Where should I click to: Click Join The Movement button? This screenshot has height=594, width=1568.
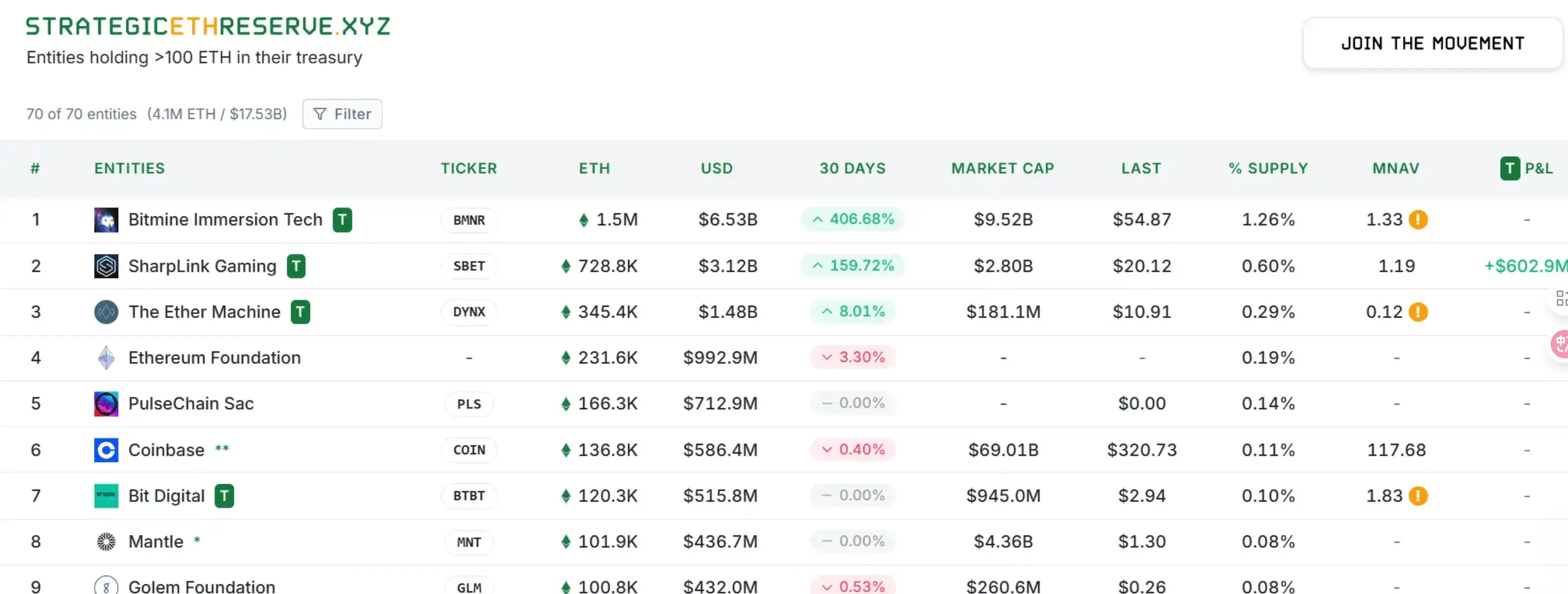[x=1432, y=43]
